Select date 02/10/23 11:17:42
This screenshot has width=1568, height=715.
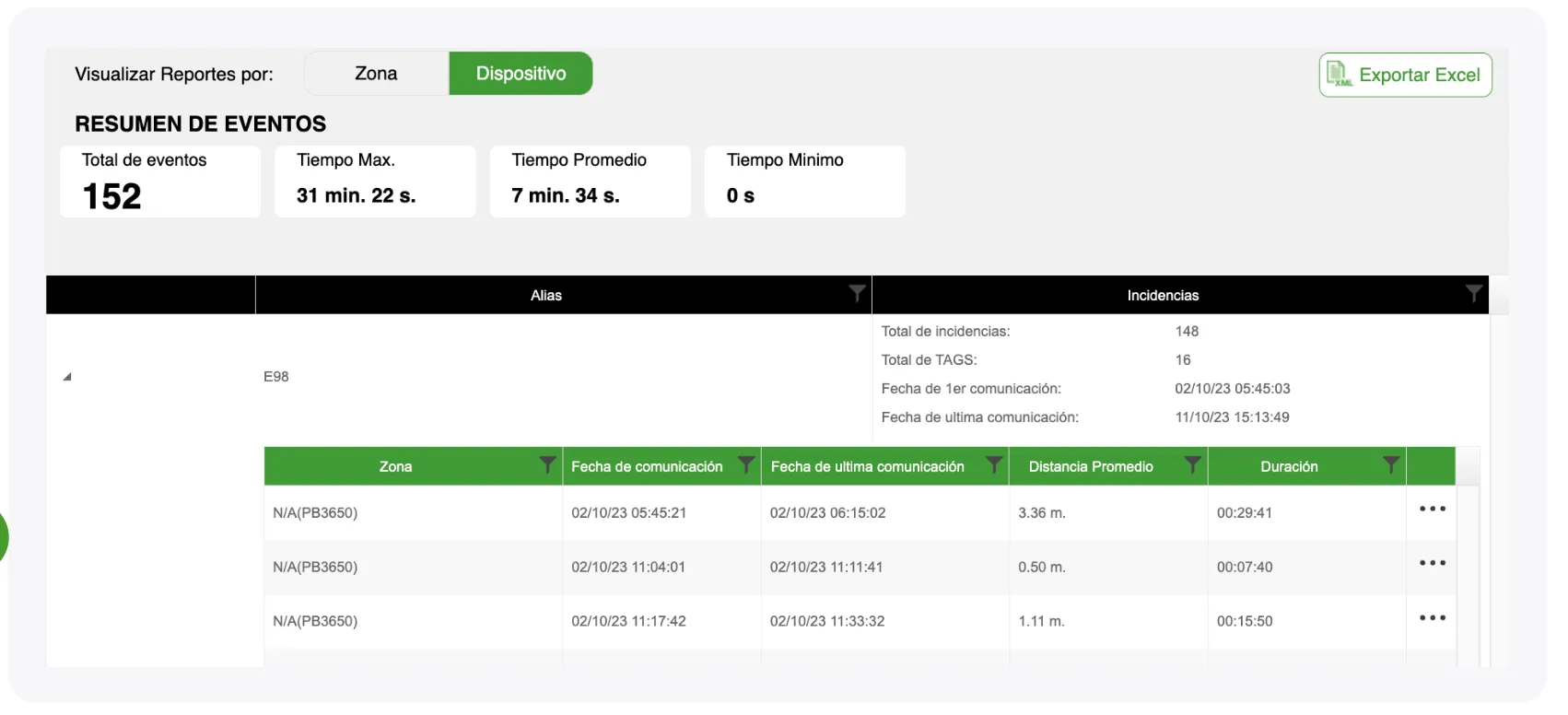[x=628, y=621]
